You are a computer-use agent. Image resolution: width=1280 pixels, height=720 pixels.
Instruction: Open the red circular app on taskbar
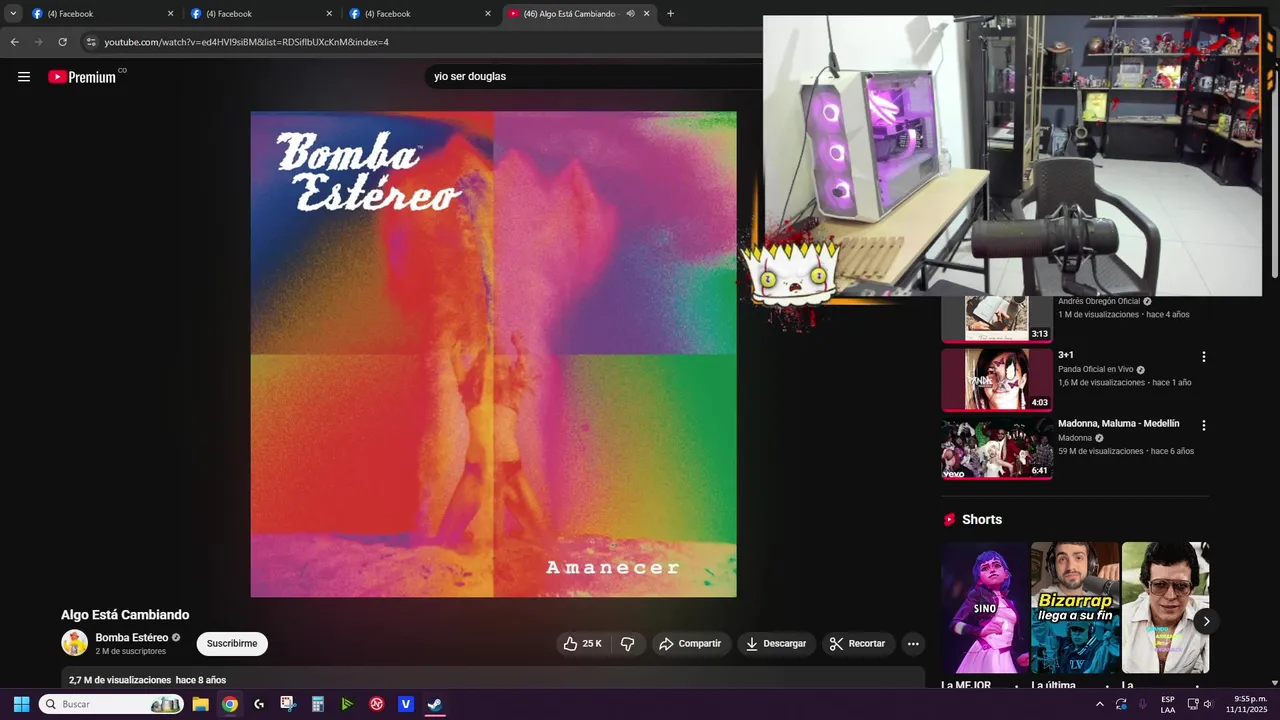[x=377, y=704]
